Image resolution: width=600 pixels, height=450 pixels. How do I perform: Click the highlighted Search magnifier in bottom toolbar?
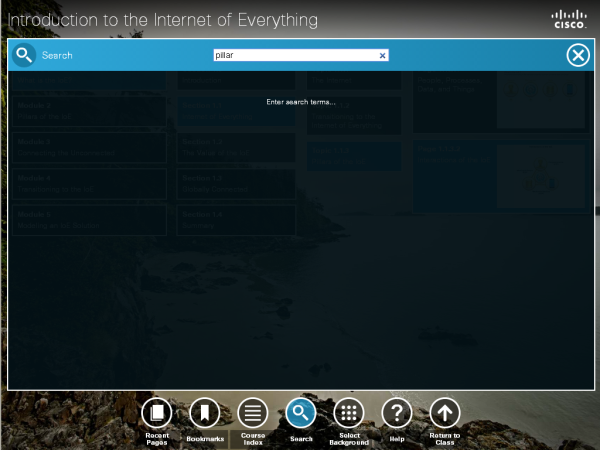point(301,412)
